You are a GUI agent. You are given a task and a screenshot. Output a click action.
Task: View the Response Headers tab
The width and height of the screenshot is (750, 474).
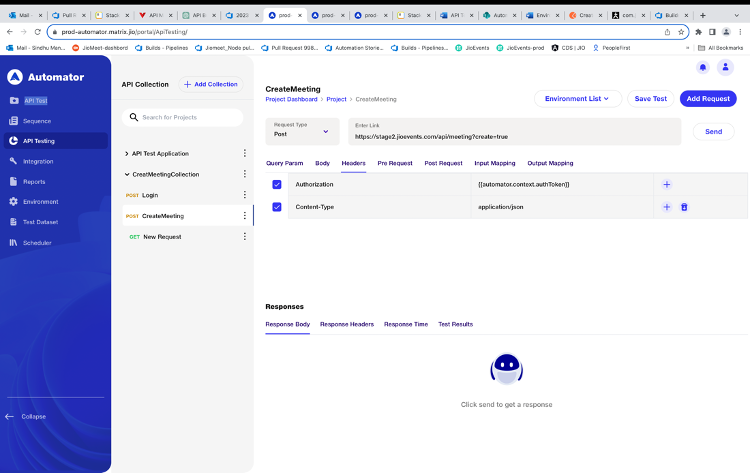pos(347,324)
